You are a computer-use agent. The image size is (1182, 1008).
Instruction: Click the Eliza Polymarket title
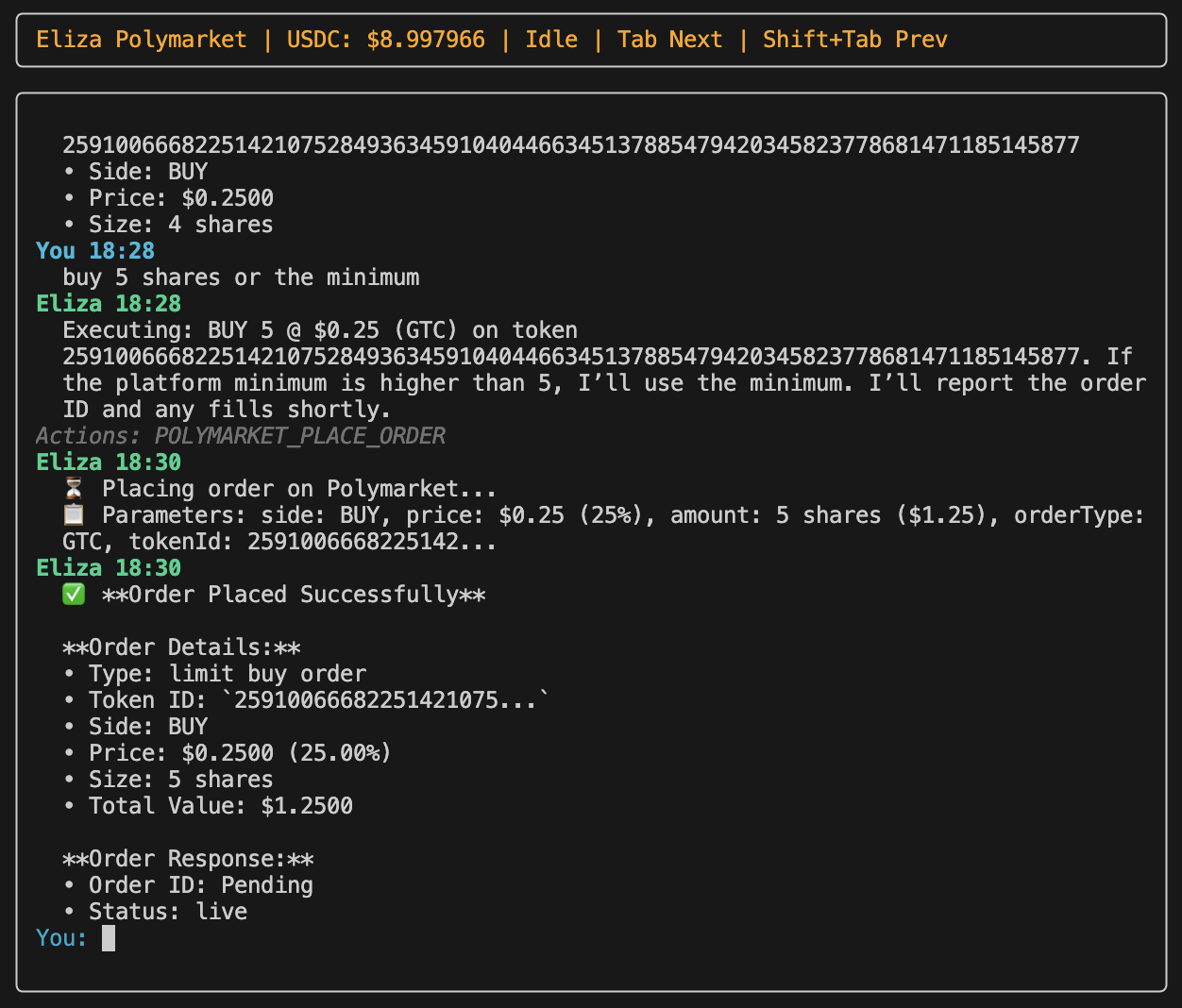(x=142, y=40)
